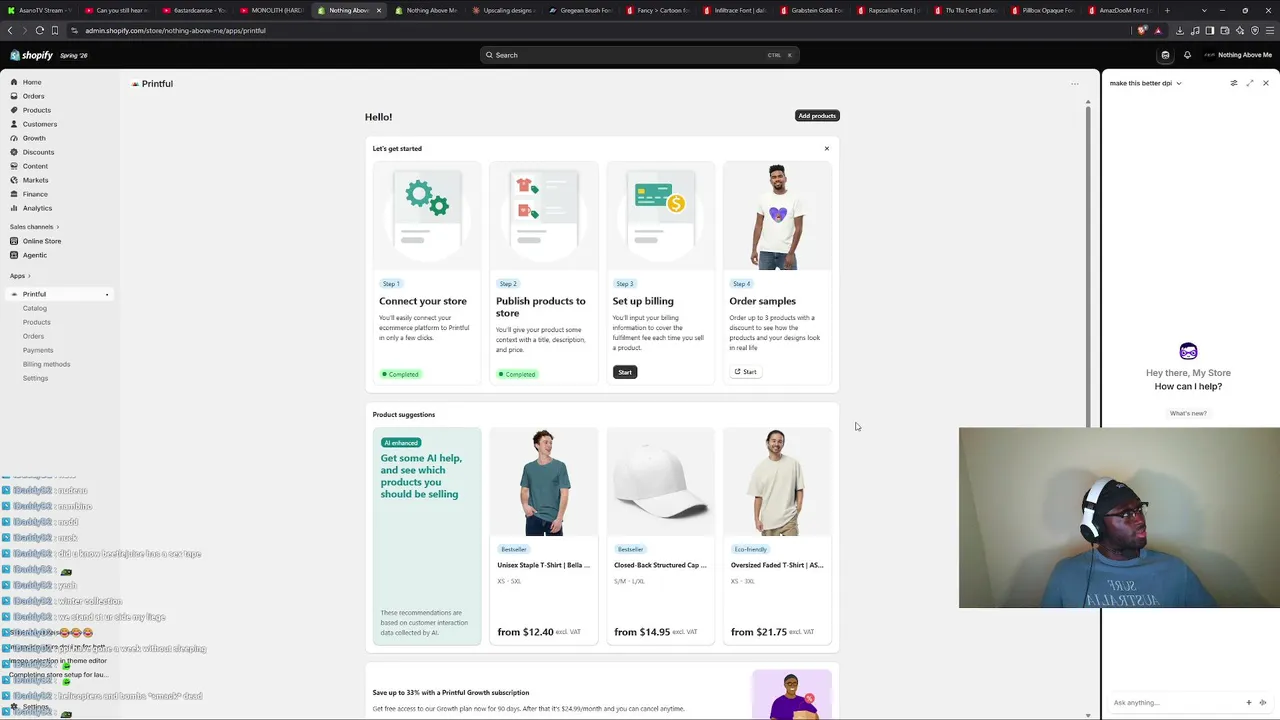Click the Orders inbox icon in sidebar
Image resolution: width=1280 pixels, height=720 pixels.
(x=14, y=96)
